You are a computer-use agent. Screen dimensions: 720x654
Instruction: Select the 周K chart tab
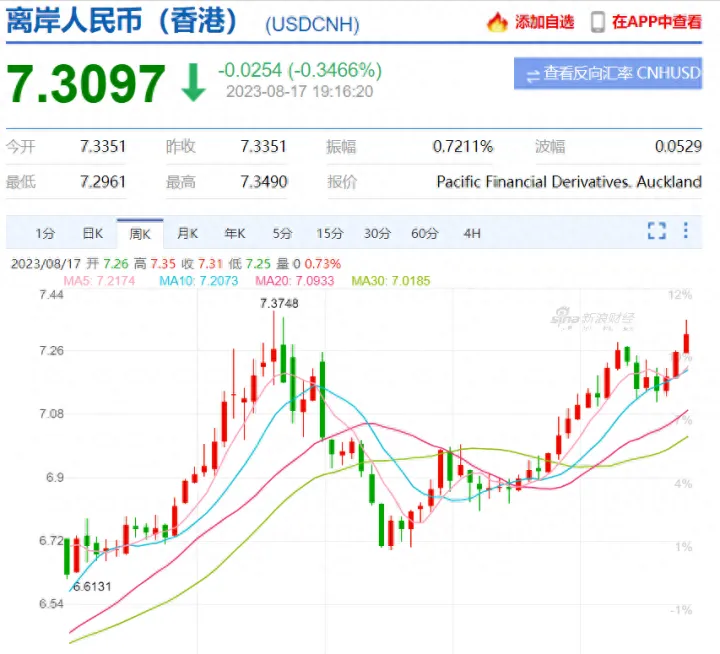(140, 234)
